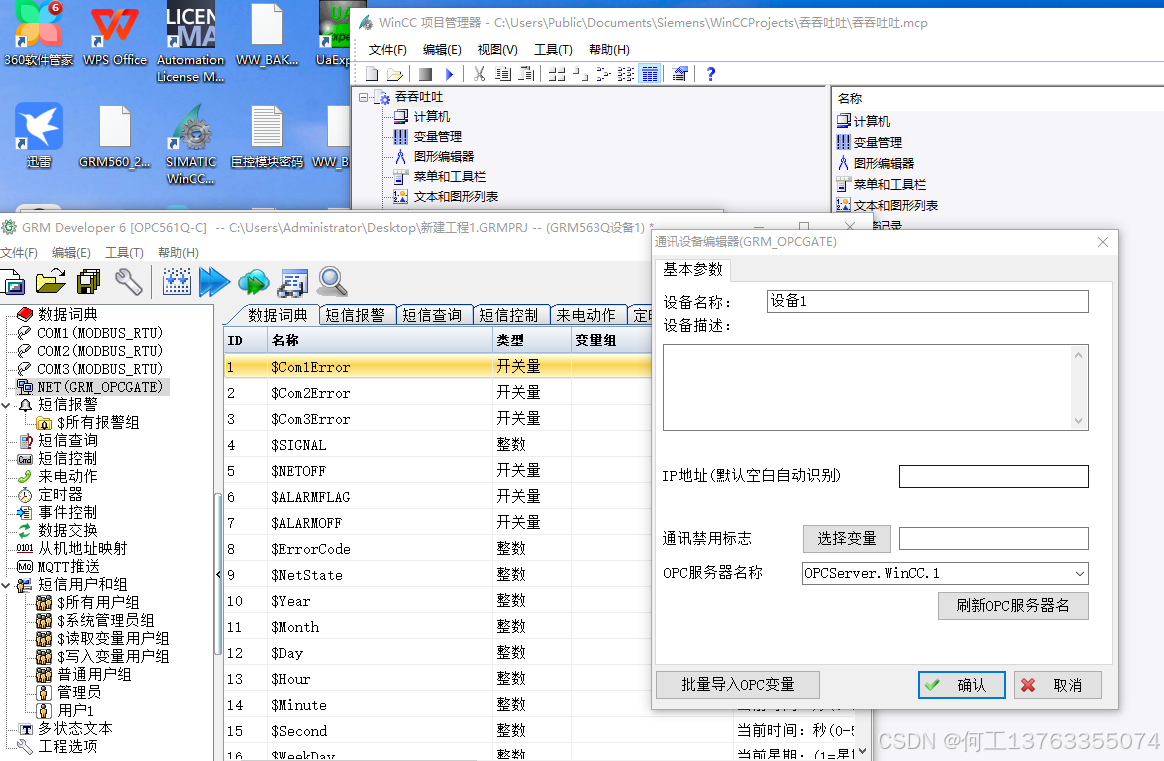The image size is (1164, 761).
Task: Open wrench settings tool in GRM Developer toolbar
Action: 128,282
